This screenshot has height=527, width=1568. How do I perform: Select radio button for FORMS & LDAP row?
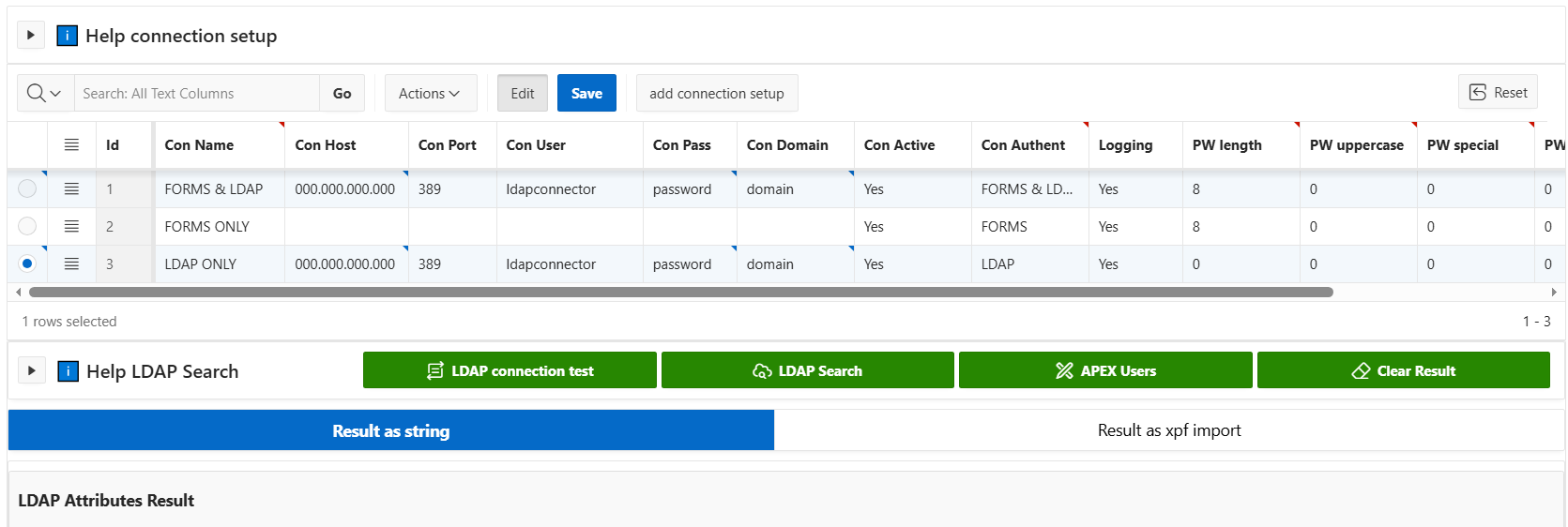click(27, 188)
